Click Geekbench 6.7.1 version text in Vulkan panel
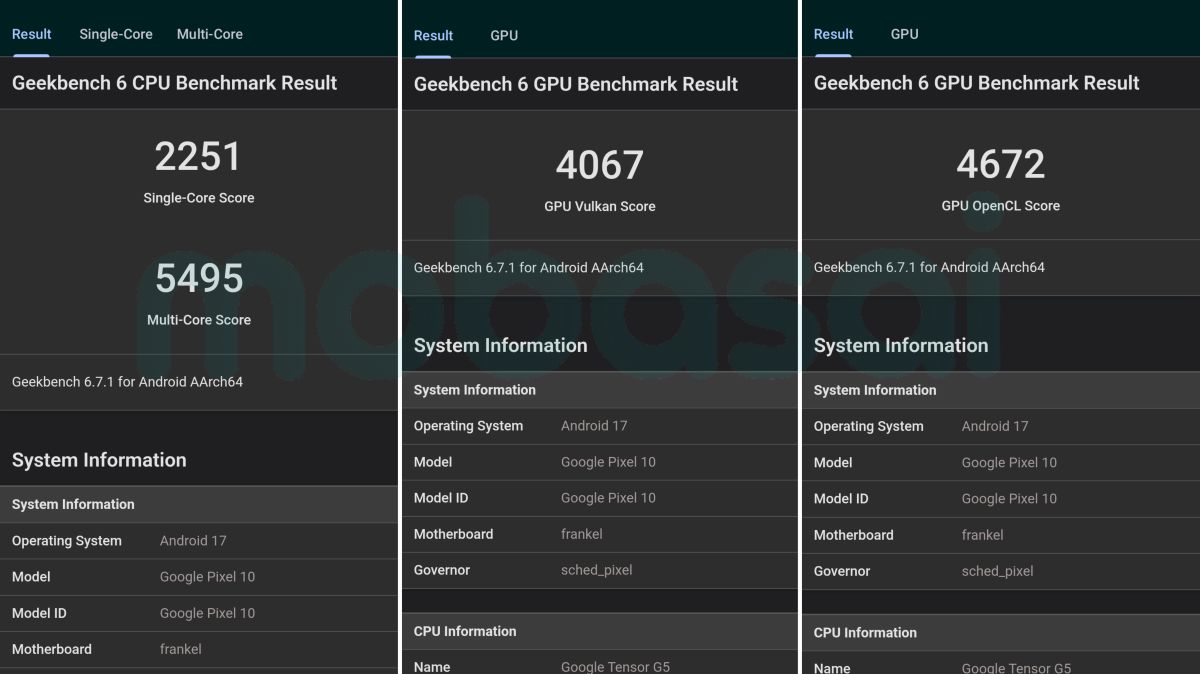This screenshot has height=674, width=1200. click(x=529, y=268)
